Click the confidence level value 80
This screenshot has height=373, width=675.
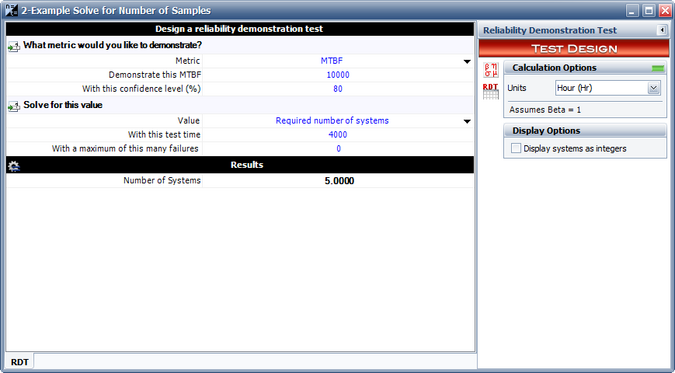(338, 89)
